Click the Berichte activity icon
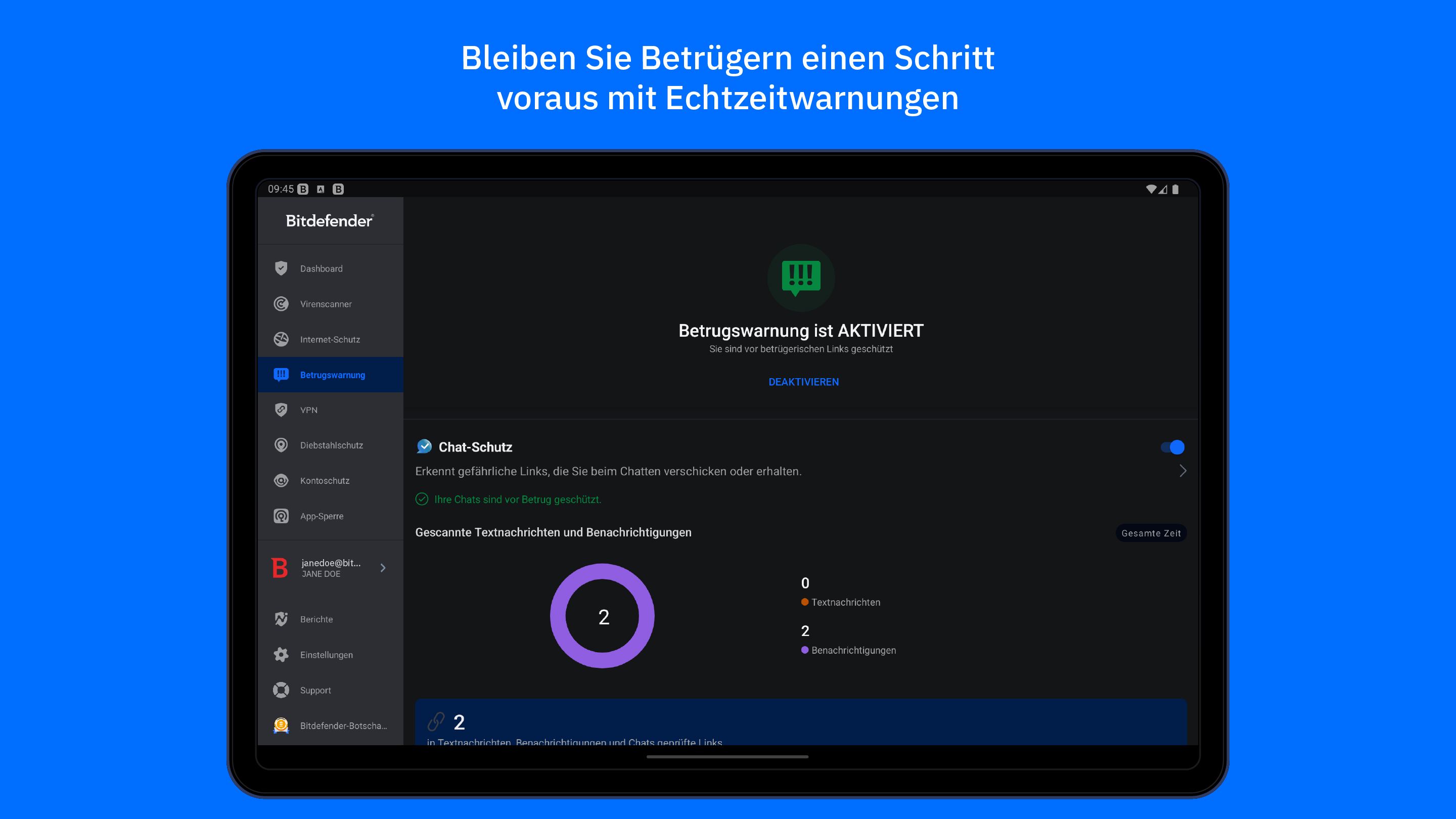This screenshot has height=819, width=1456. click(x=281, y=619)
